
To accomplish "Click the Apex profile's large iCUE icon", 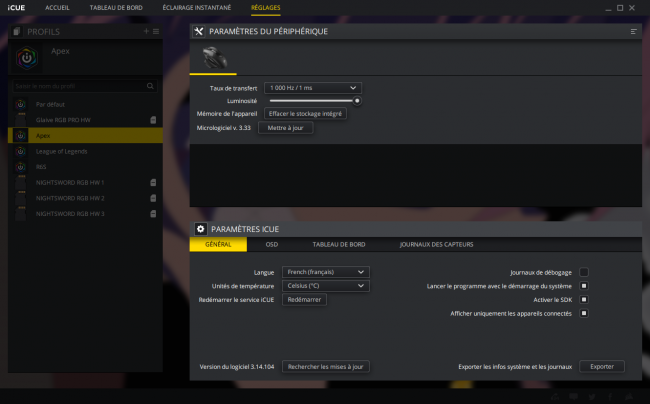I will pyautogui.click(x=27, y=58).
